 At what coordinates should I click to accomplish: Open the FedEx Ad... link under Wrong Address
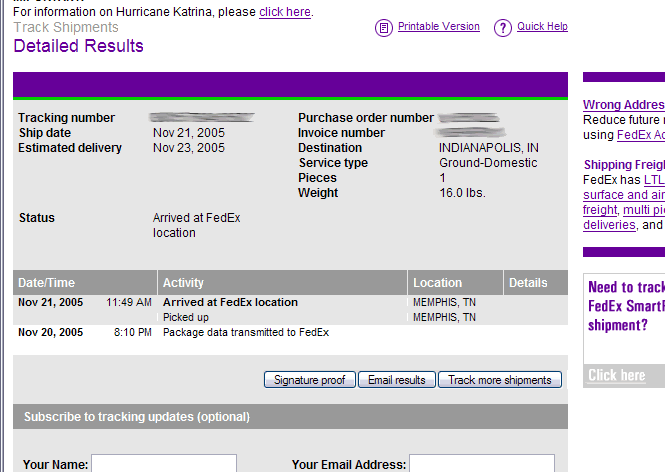pos(641,135)
